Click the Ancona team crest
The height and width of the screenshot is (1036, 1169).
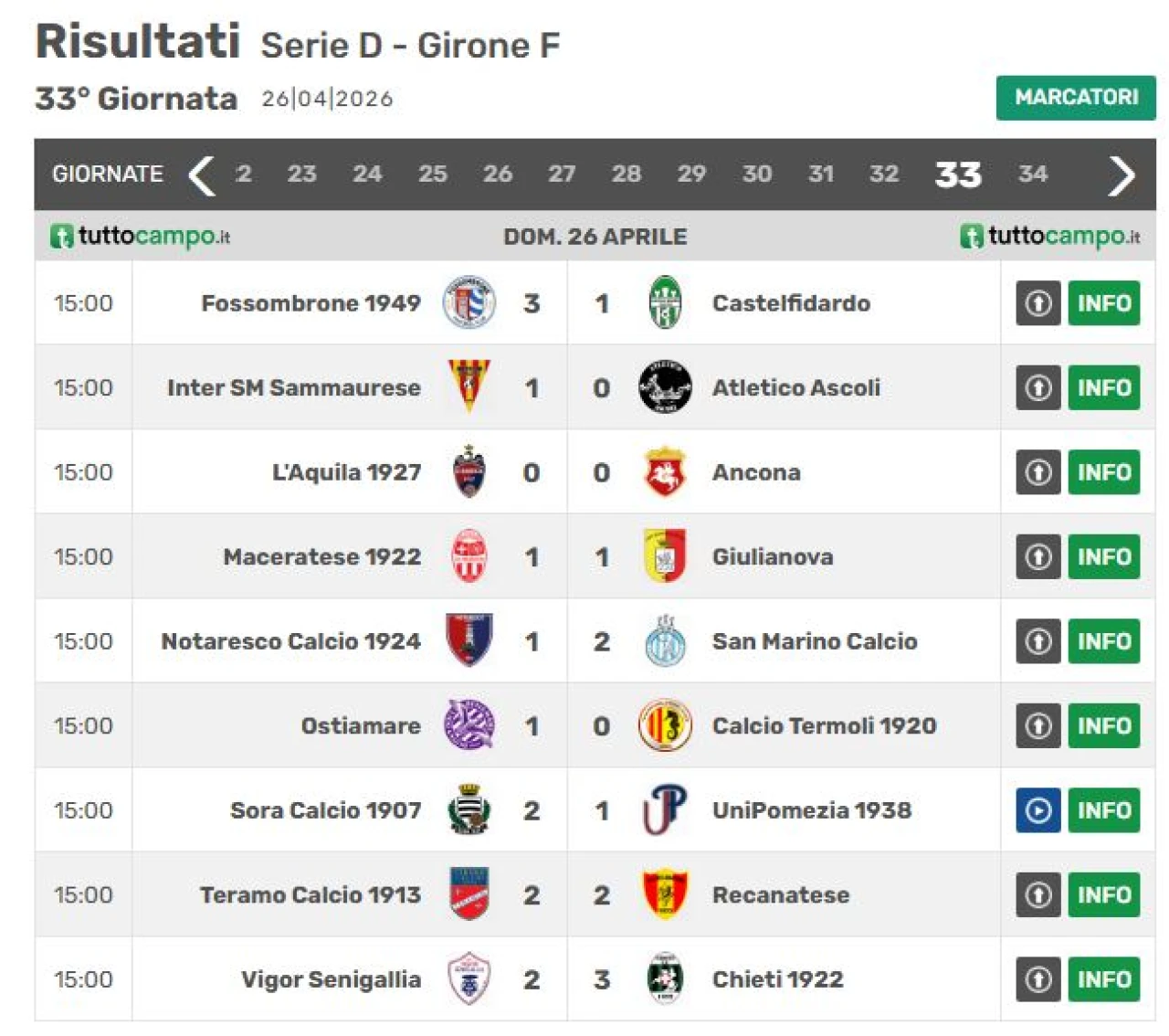[x=665, y=471]
